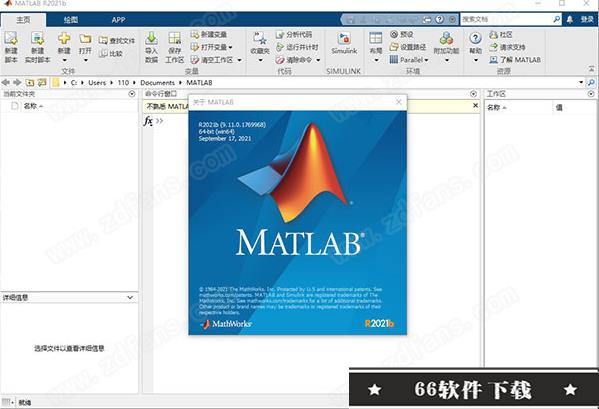Image resolution: width=599 pixels, height=409 pixels.
Task: Click the up-one-level folder icon
Action: [x=30, y=82]
